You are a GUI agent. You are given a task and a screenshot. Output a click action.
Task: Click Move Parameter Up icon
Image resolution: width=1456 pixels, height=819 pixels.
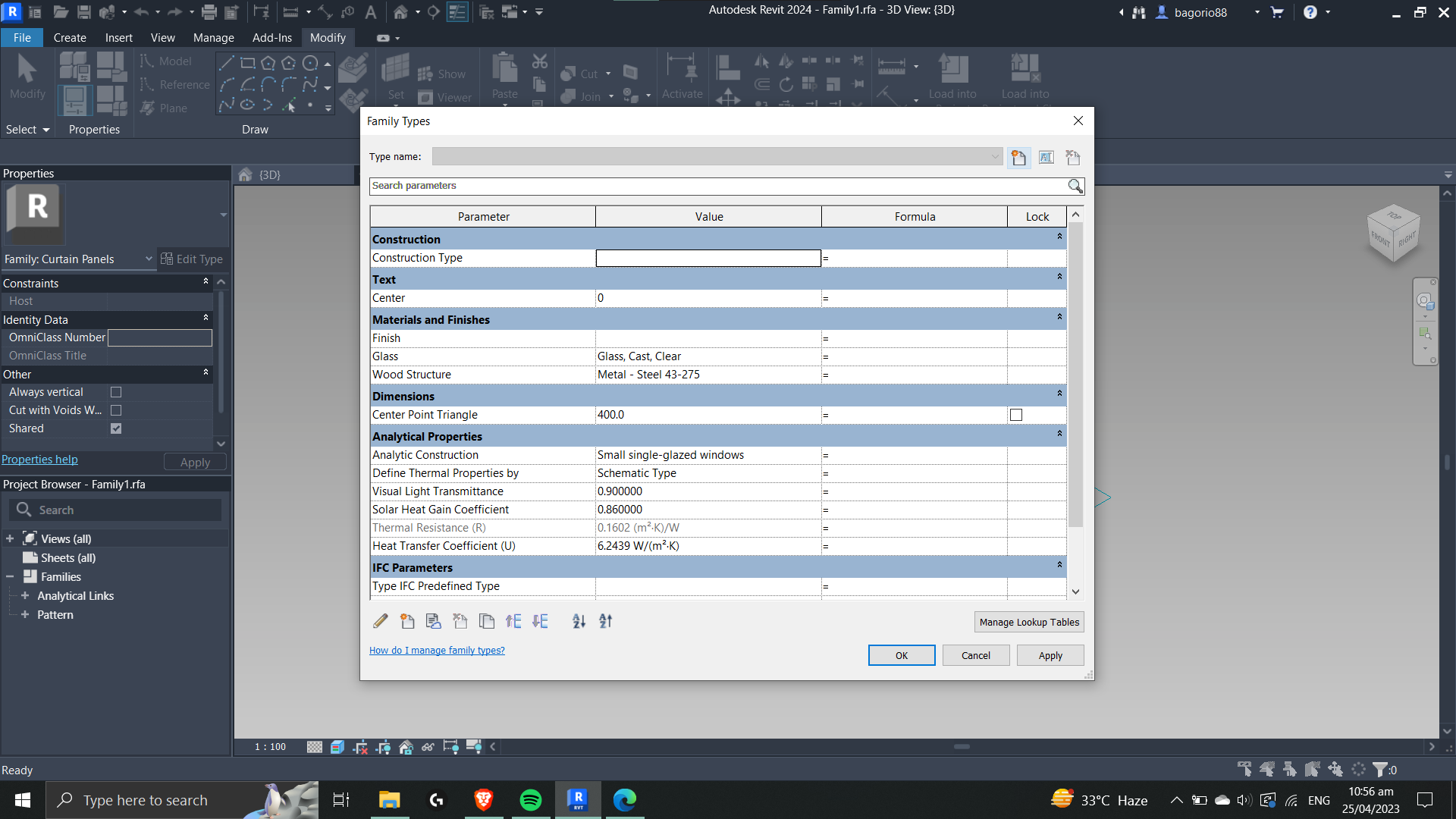click(513, 621)
